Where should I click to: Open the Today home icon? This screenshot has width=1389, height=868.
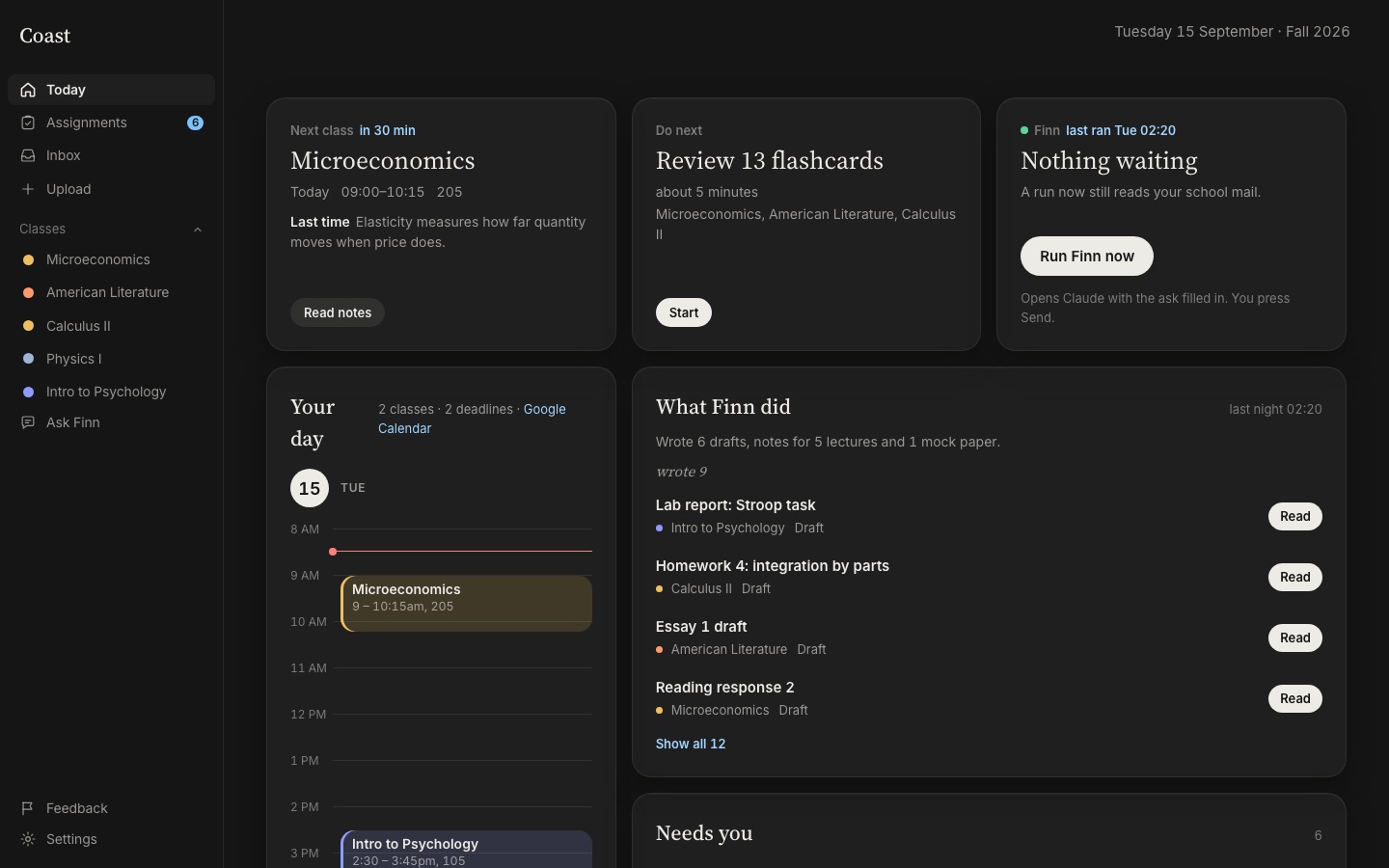point(28,90)
